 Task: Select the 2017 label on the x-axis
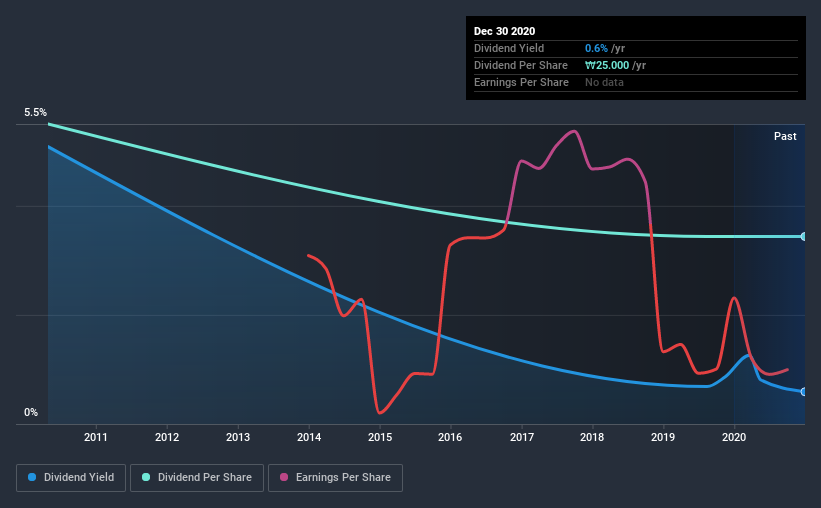click(x=522, y=437)
